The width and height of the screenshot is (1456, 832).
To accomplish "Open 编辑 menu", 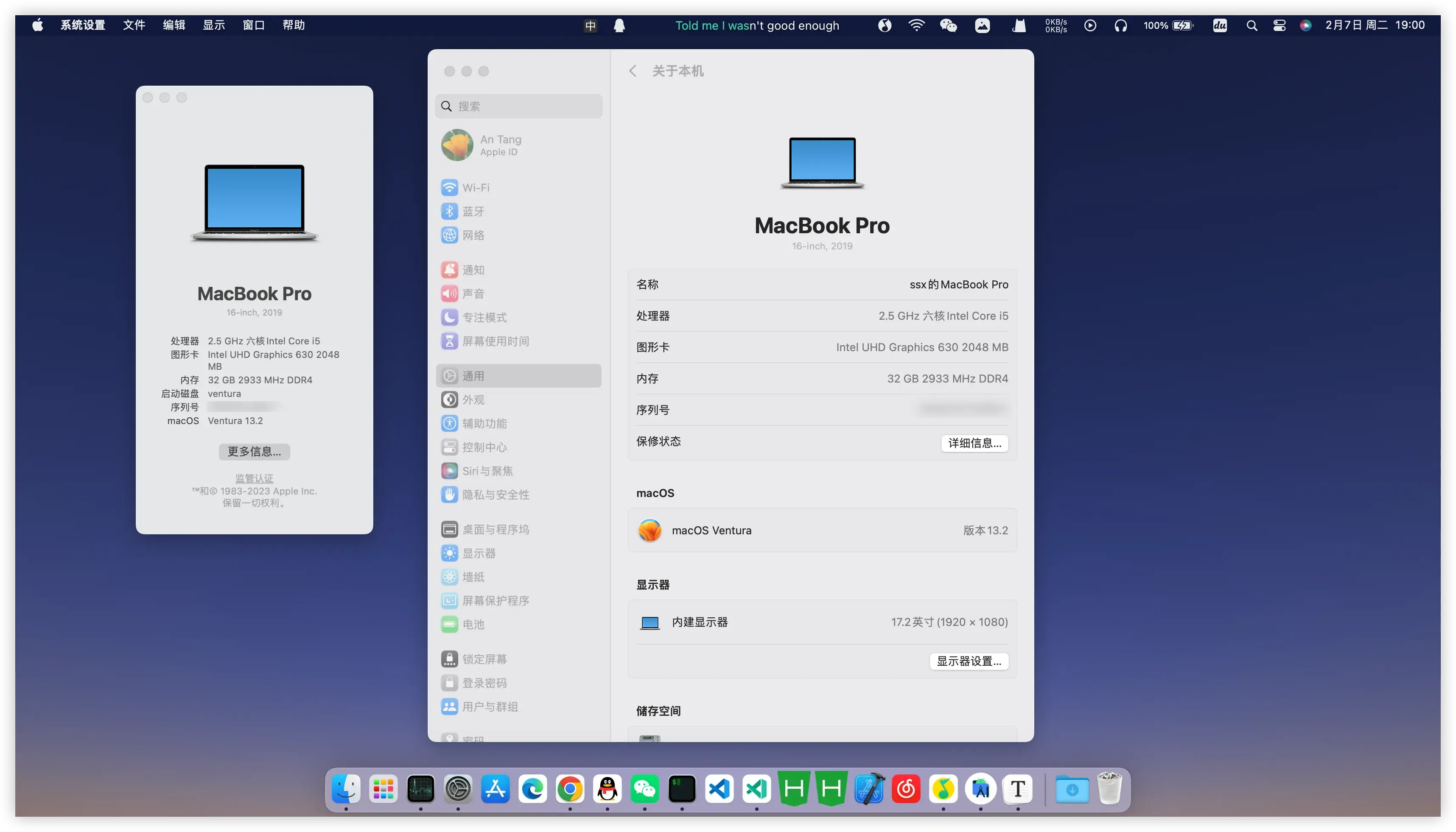I will [174, 25].
